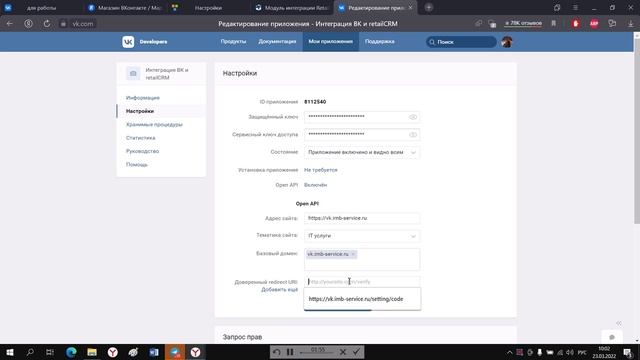Screen dimensions: 640x360
Task: Open Мои приложения in header menu
Action: 331,42
